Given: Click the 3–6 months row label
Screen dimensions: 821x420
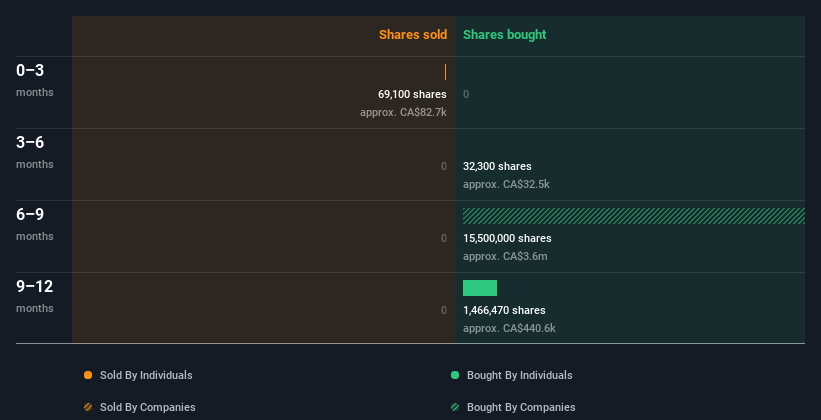Looking at the screenshot, I should click(35, 152).
